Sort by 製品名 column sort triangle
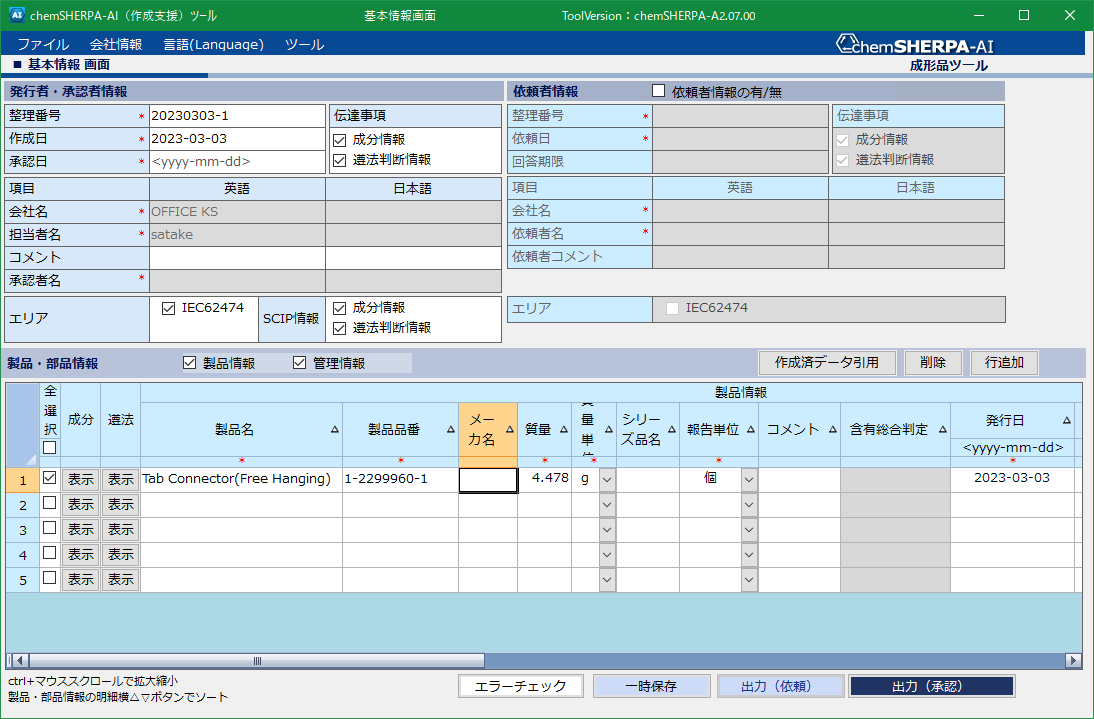Screen dimensions: 1094x719 click(x=334, y=430)
